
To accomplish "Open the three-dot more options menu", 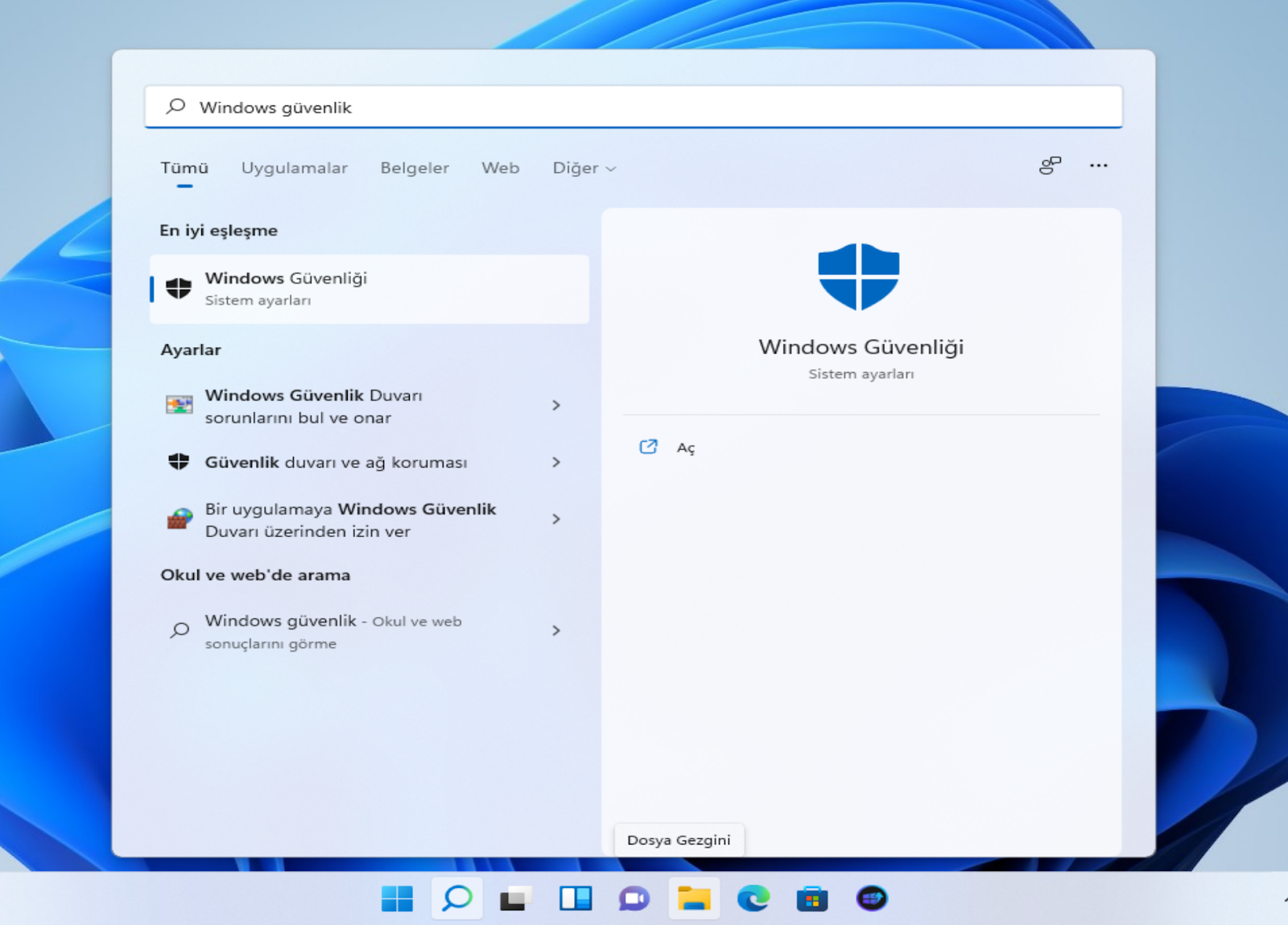I will pyautogui.click(x=1099, y=166).
